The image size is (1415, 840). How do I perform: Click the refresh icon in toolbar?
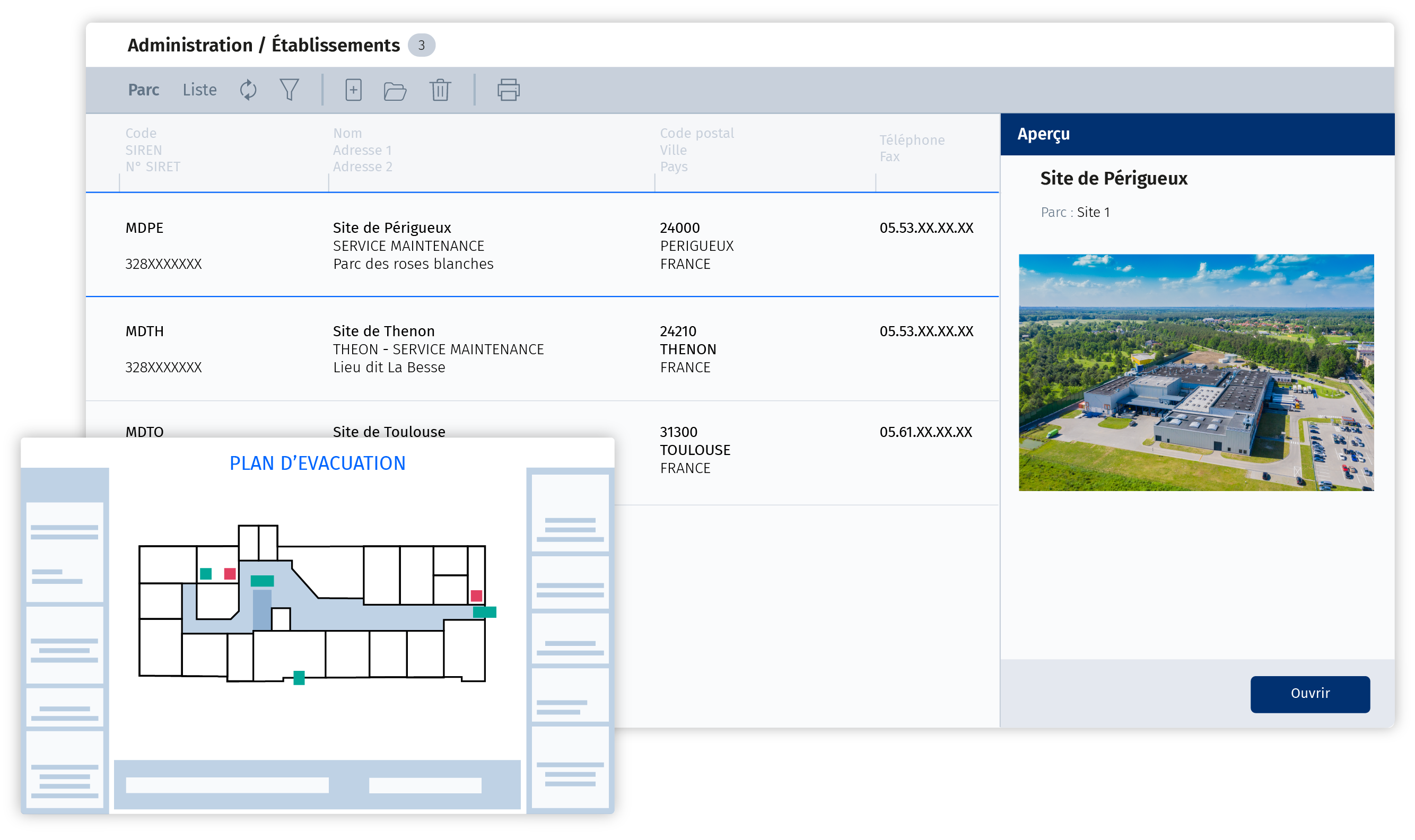point(248,90)
